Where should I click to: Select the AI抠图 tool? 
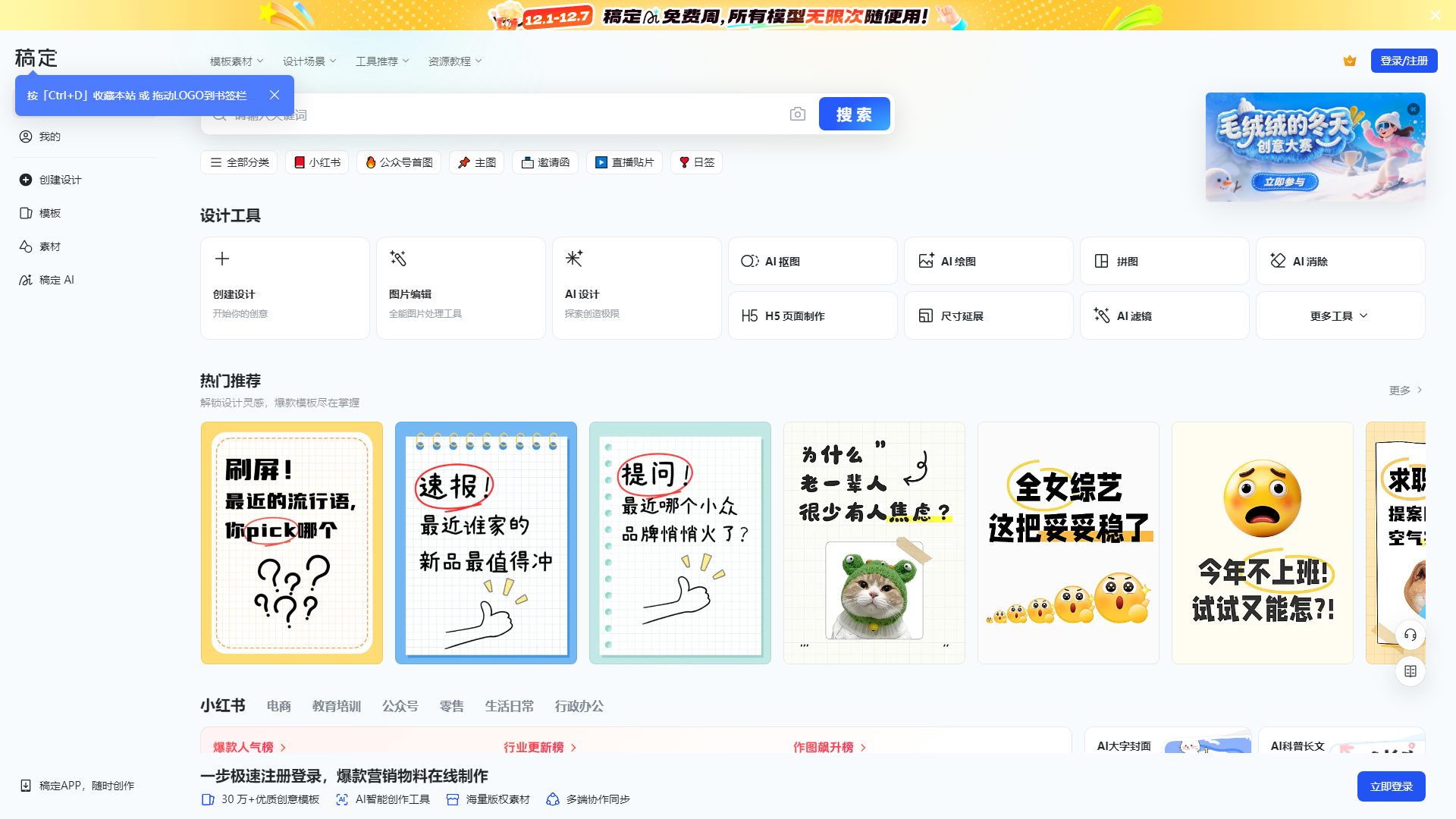coord(811,260)
